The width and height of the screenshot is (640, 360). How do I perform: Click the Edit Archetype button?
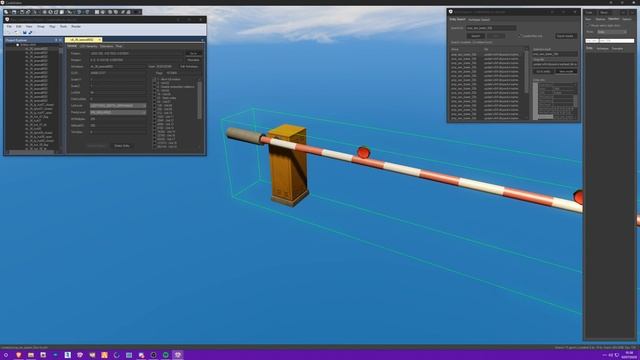tap(189, 67)
